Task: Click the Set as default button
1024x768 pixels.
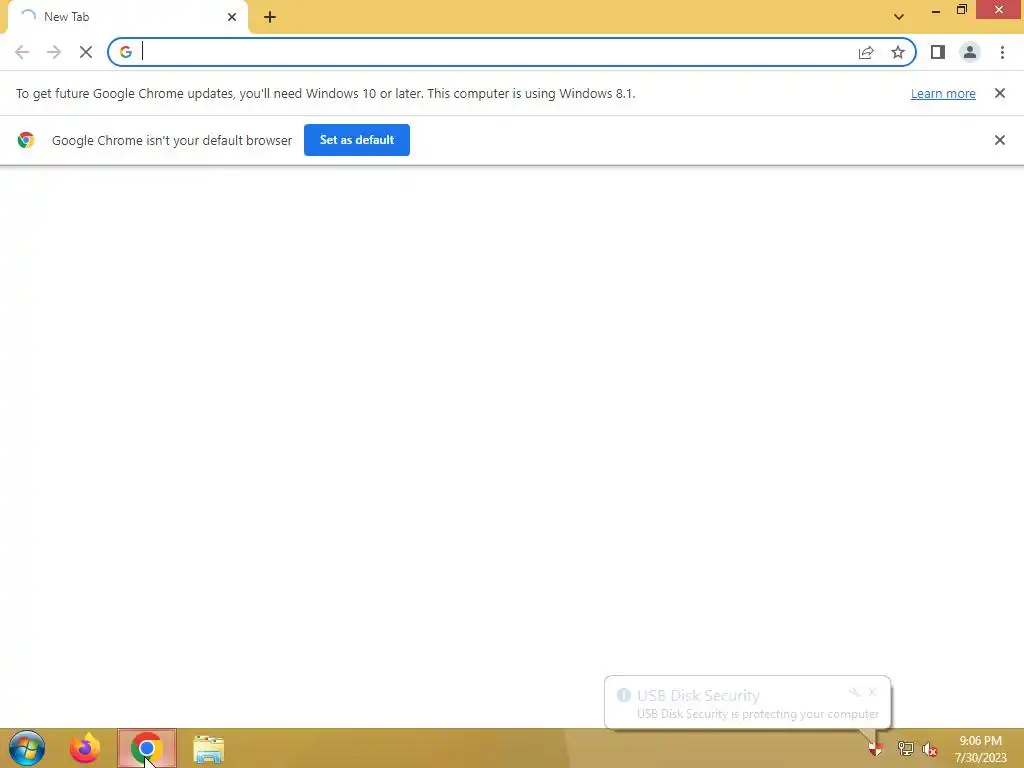Action: click(357, 140)
